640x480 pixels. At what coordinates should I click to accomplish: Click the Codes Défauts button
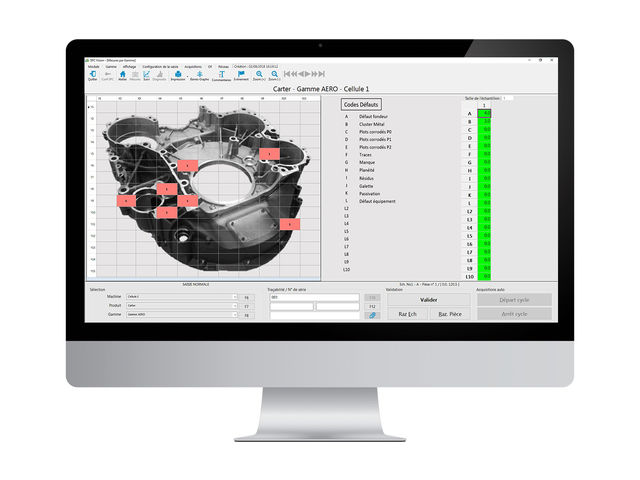(361, 104)
